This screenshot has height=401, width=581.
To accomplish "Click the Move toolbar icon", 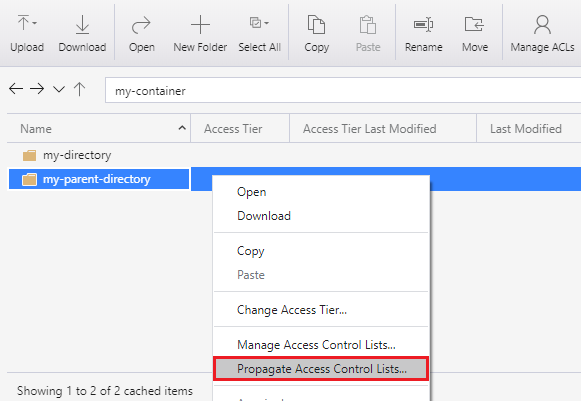I will tap(474, 24).
